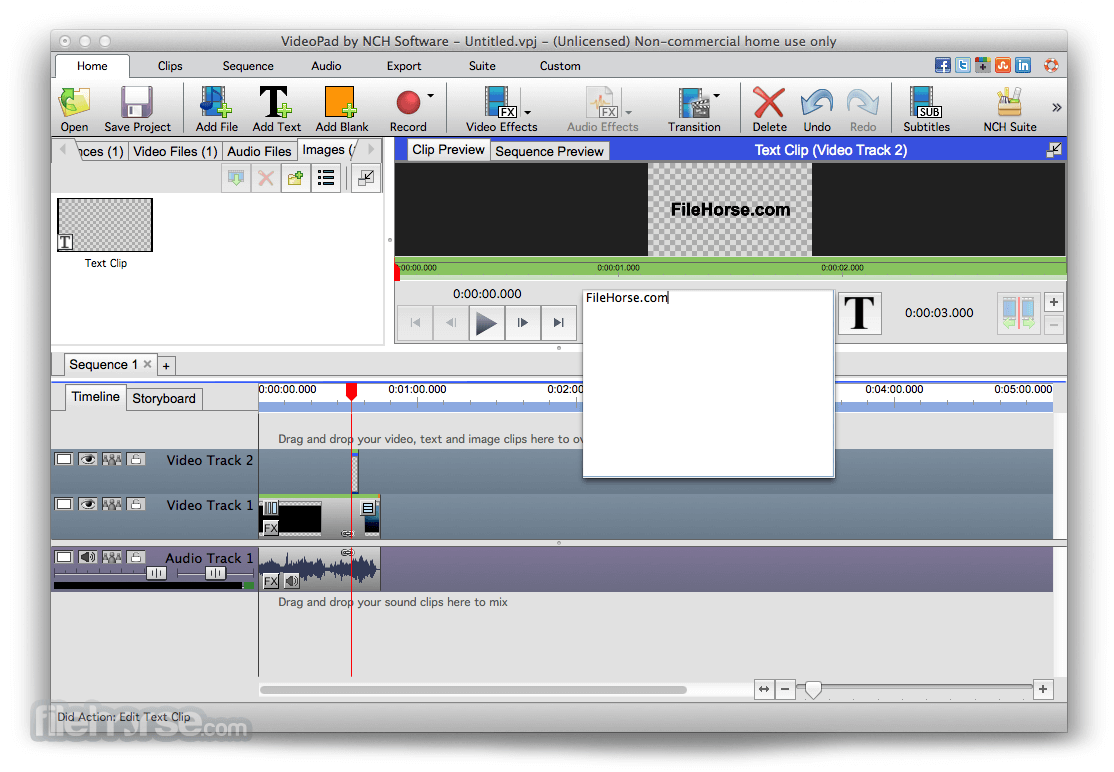Screen dimensions: 1114x772
Task: Play the clip preview
Action: 487,323
